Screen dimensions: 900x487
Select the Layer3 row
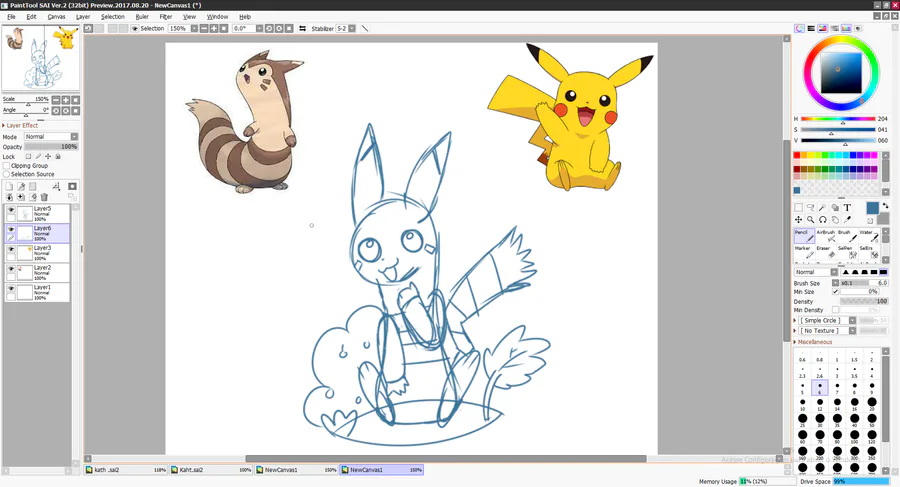tap(38, 253)
